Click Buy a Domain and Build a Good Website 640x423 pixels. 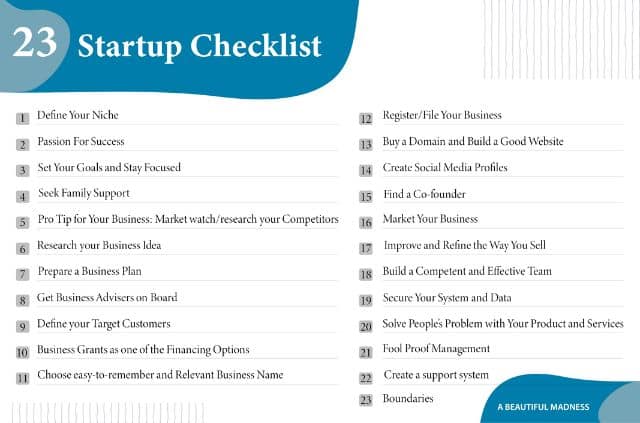coord(473,141)
